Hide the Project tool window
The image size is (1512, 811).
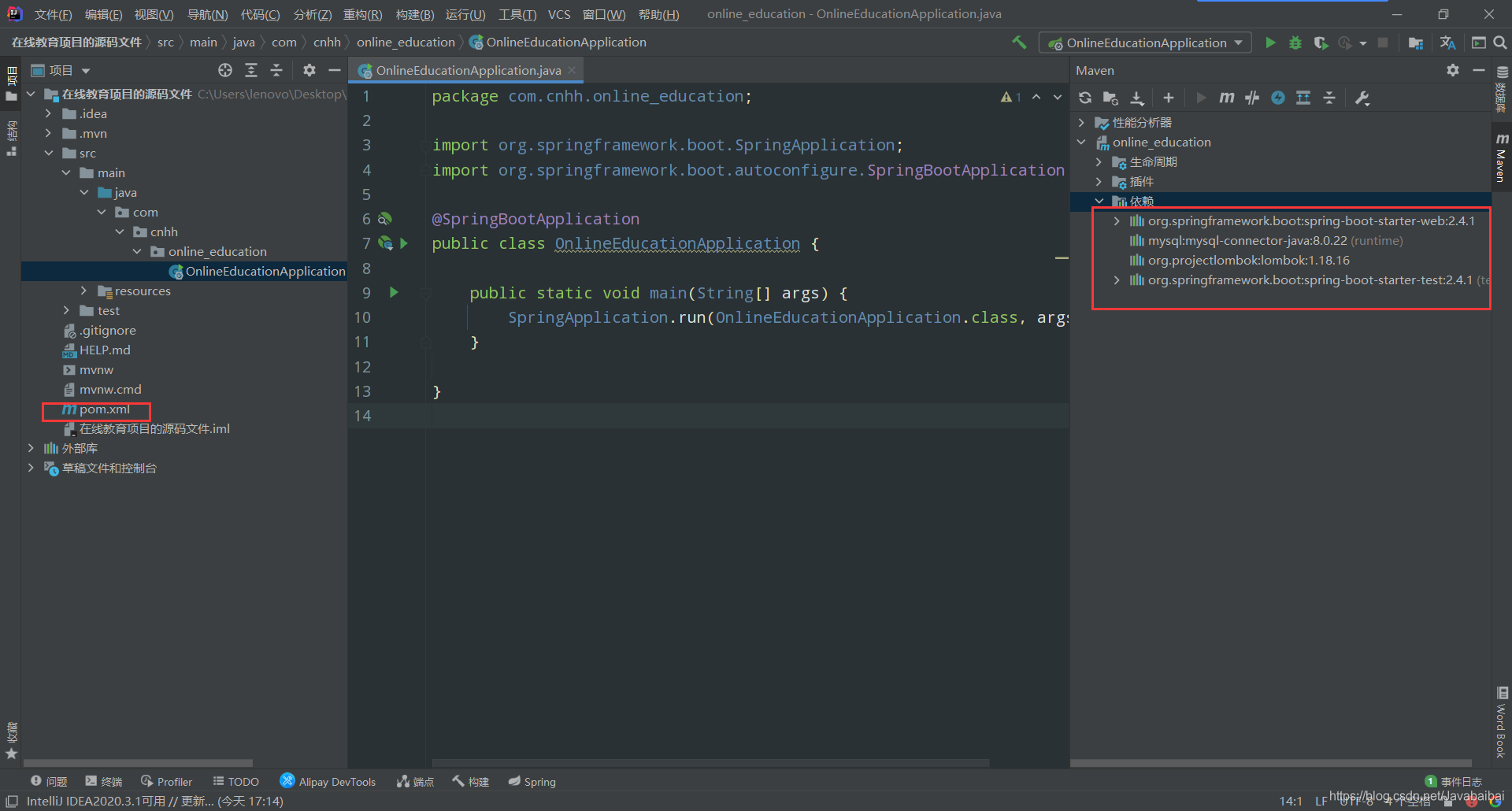coord(334,70)
